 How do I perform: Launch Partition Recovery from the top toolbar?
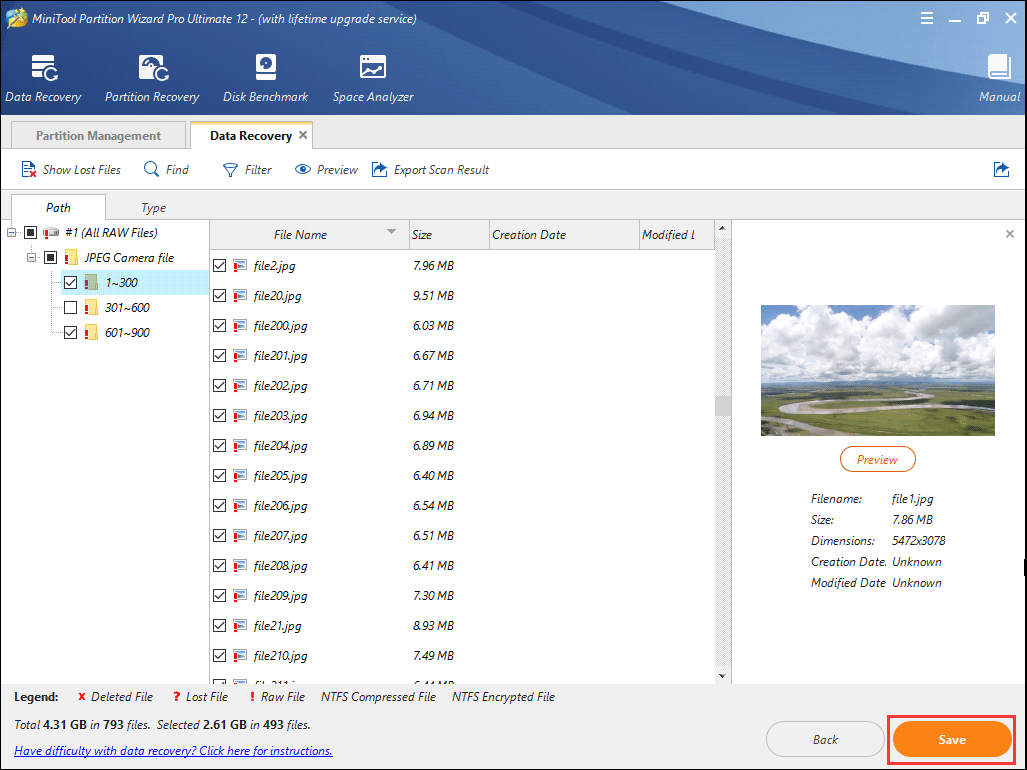pyautogui.click(x=152, y=69)
